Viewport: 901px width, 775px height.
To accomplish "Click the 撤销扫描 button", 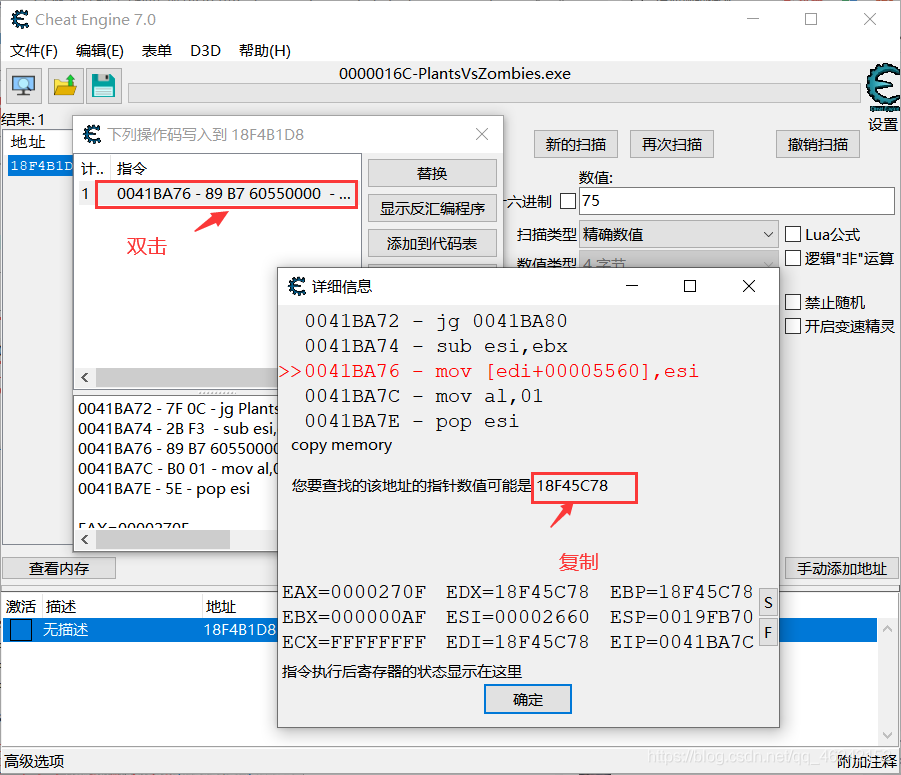I will pos(818,144).
